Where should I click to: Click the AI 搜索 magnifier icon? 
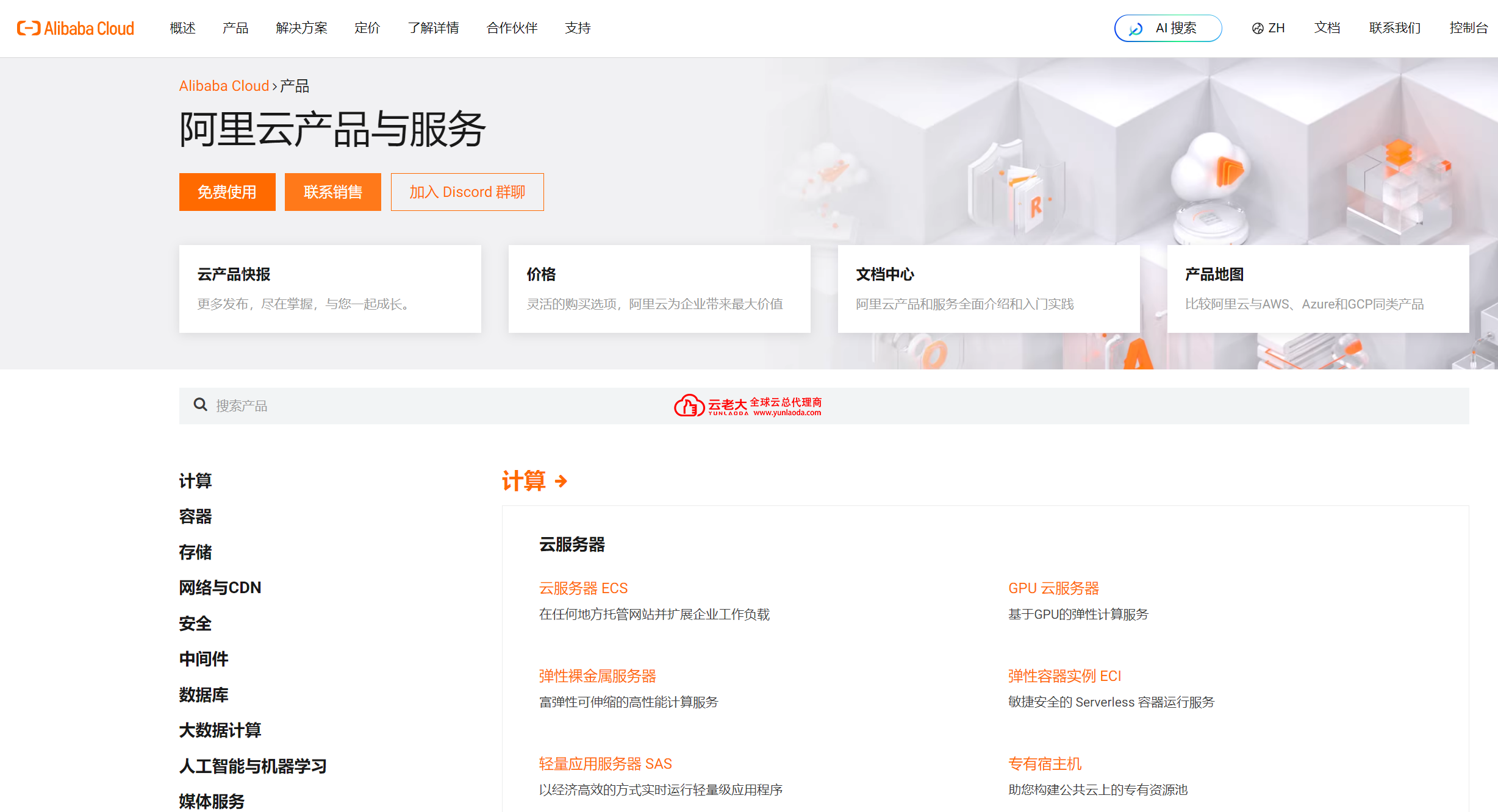point(1136,28)
